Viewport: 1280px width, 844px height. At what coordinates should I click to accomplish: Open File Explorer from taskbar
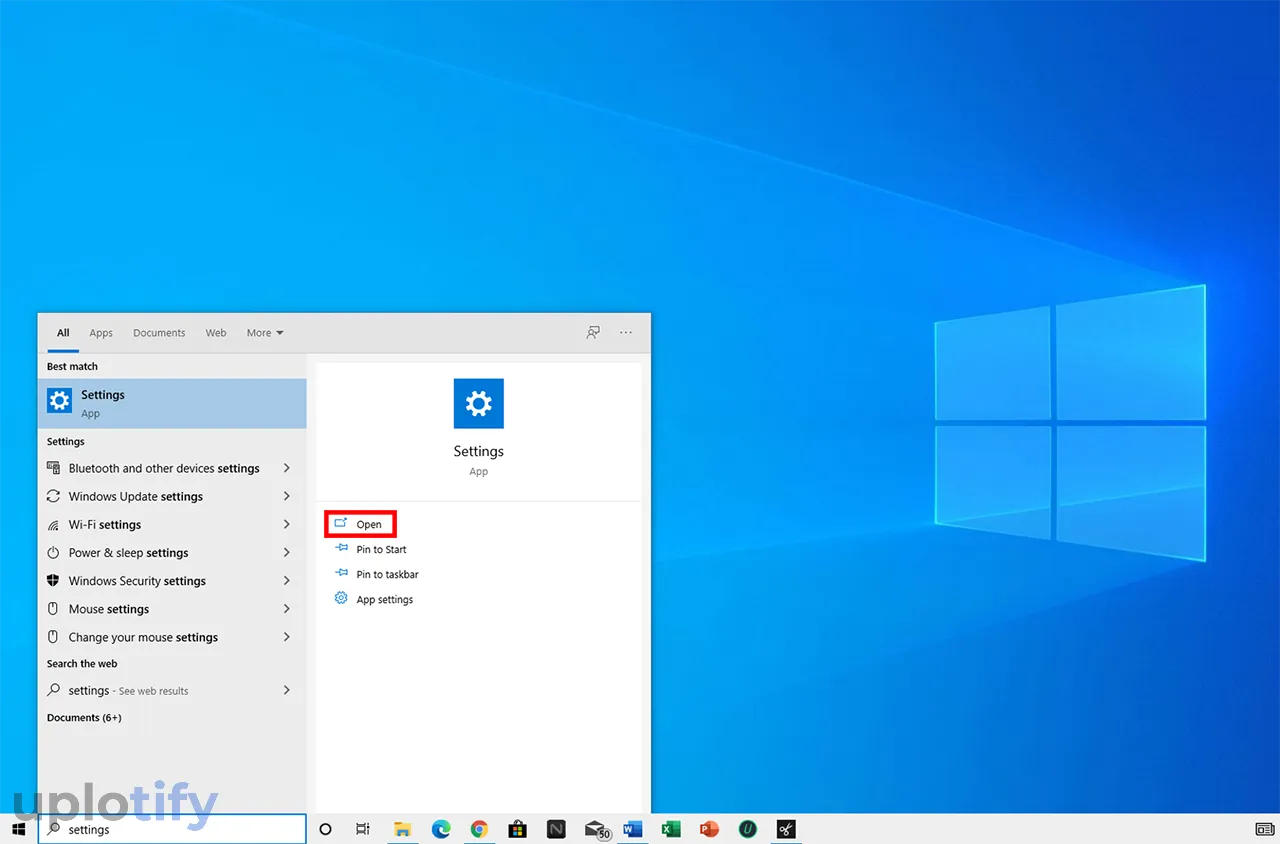click(x=402, y=829)
